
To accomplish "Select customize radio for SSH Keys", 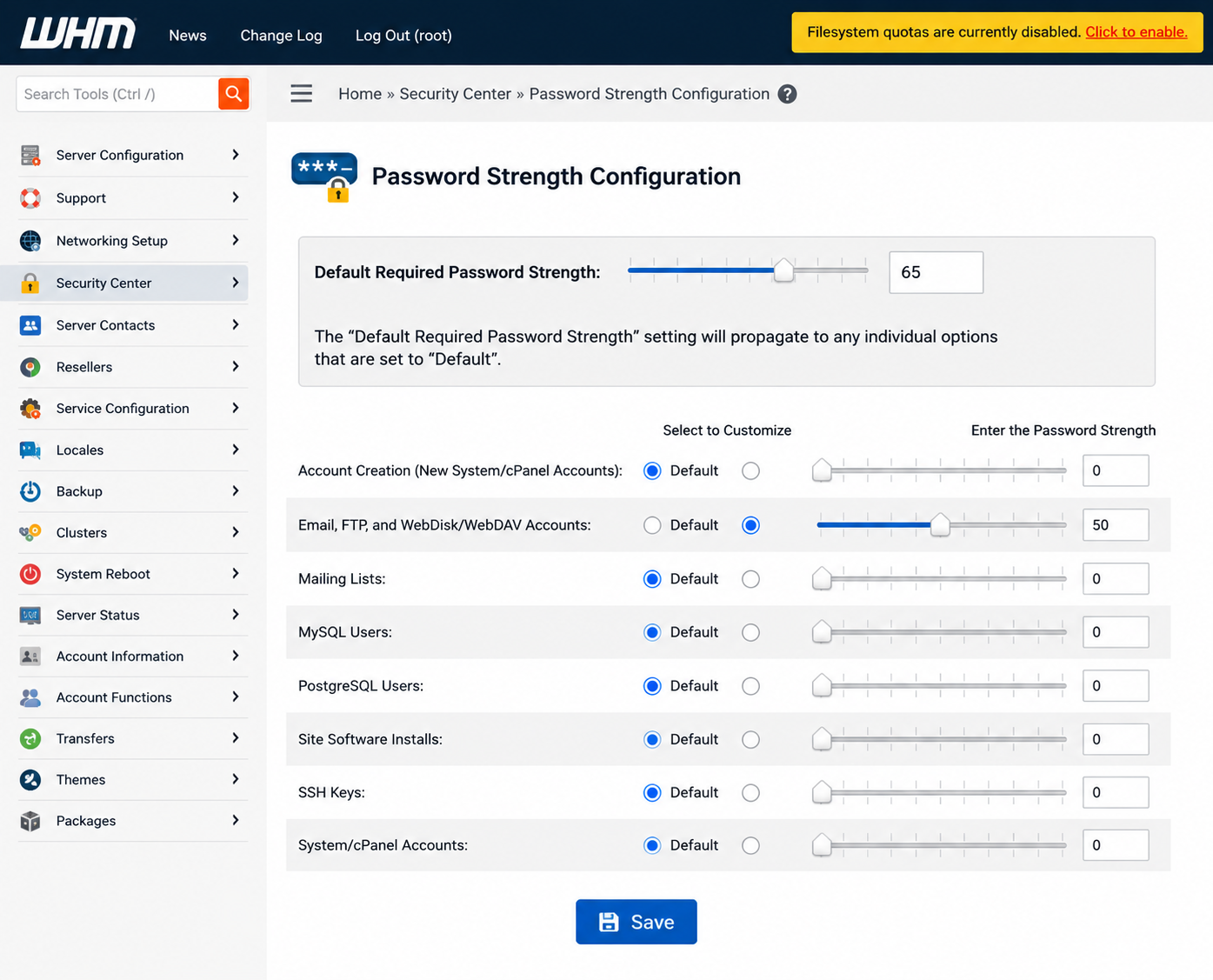I will pyautogui.click(x=750, y=792).
